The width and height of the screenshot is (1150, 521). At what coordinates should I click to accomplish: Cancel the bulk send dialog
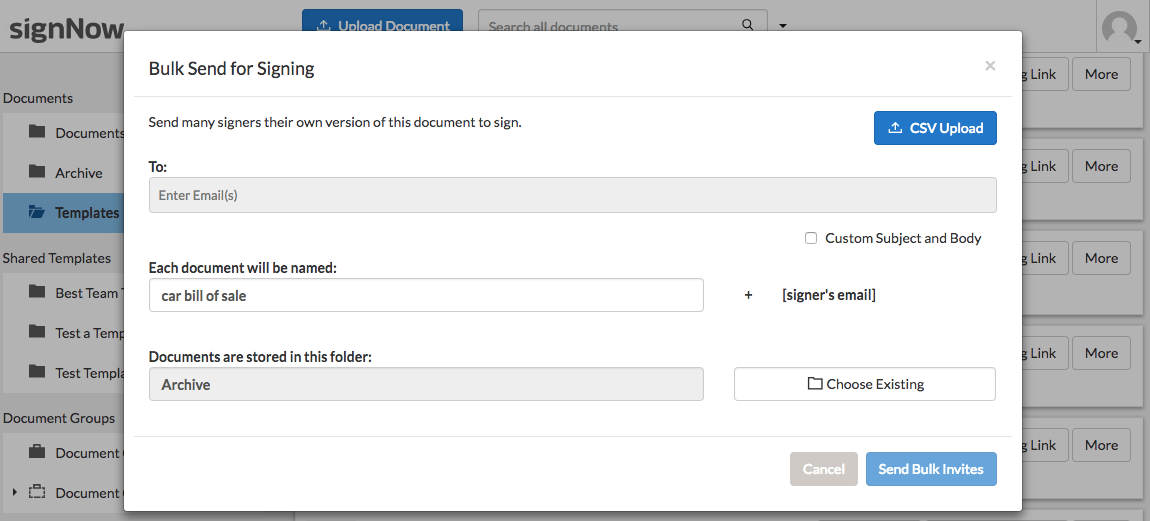click(x=824, y=469)
